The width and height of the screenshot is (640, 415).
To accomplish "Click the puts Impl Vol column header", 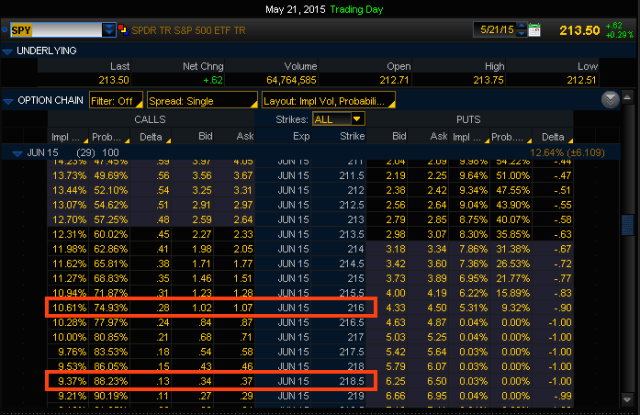I will tap(469, 137).
